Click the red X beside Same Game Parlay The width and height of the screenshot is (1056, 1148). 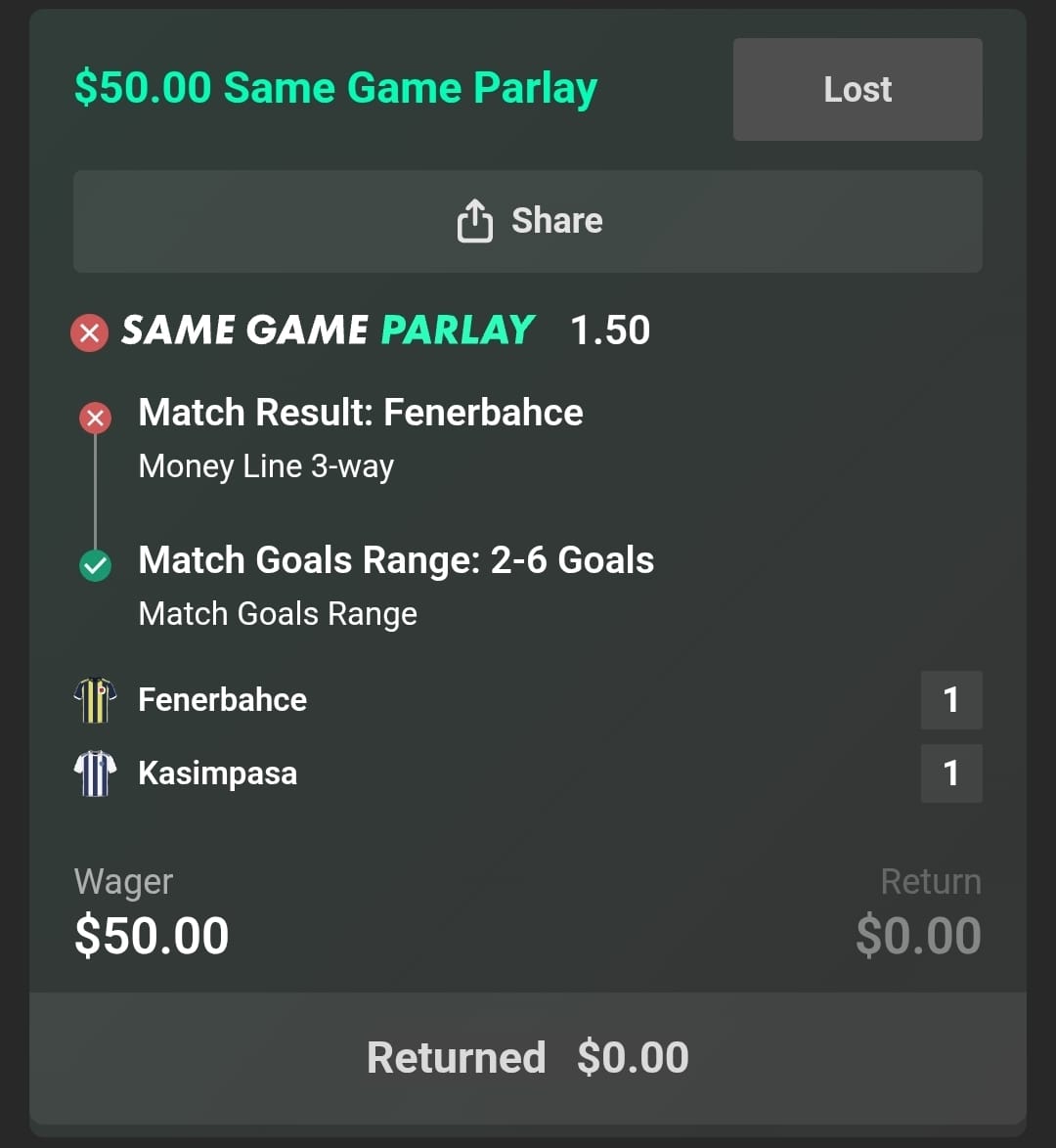(x=89, y=333)
